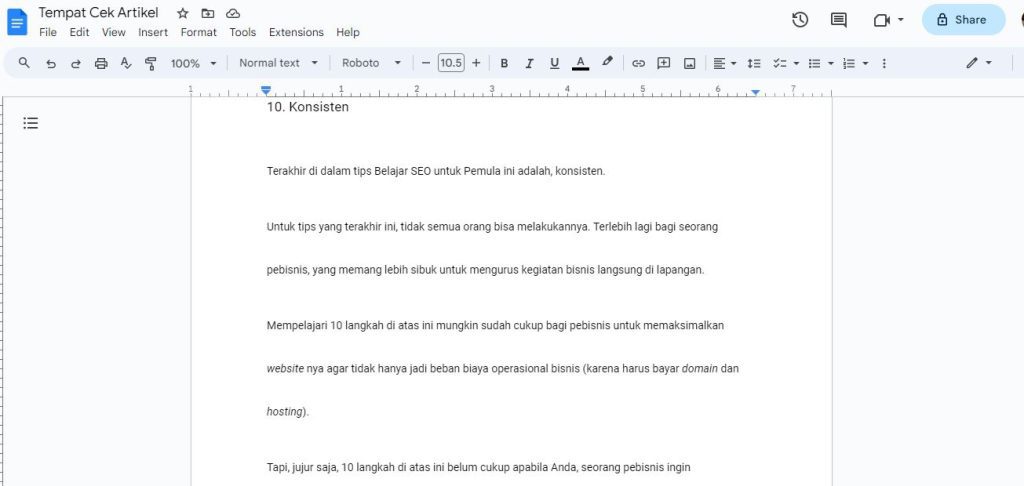Increase the font size

tap(475, 63)
